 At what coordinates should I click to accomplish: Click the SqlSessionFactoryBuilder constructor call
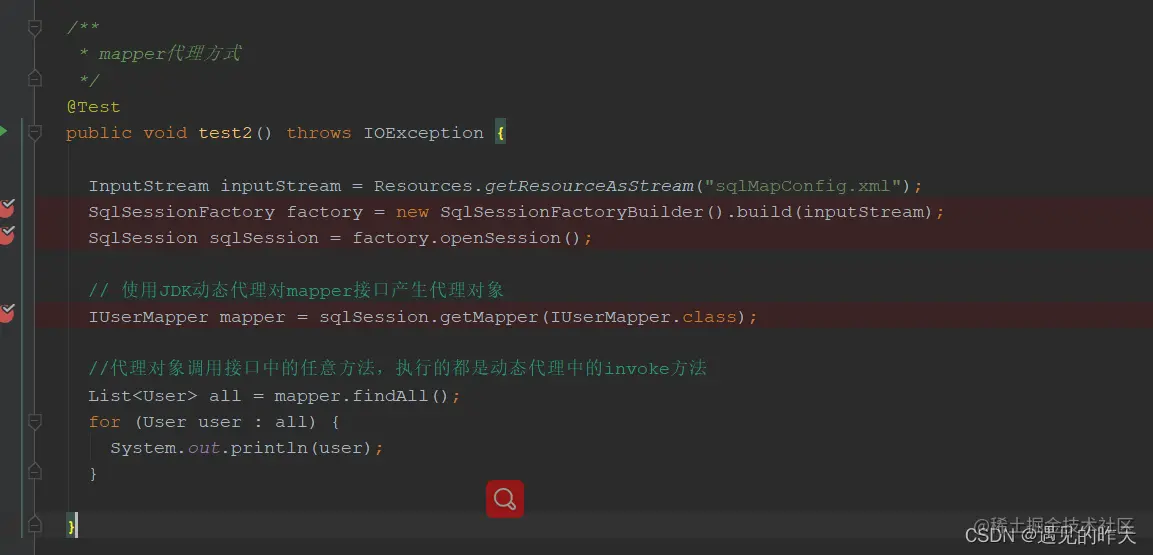click(571, 212)
